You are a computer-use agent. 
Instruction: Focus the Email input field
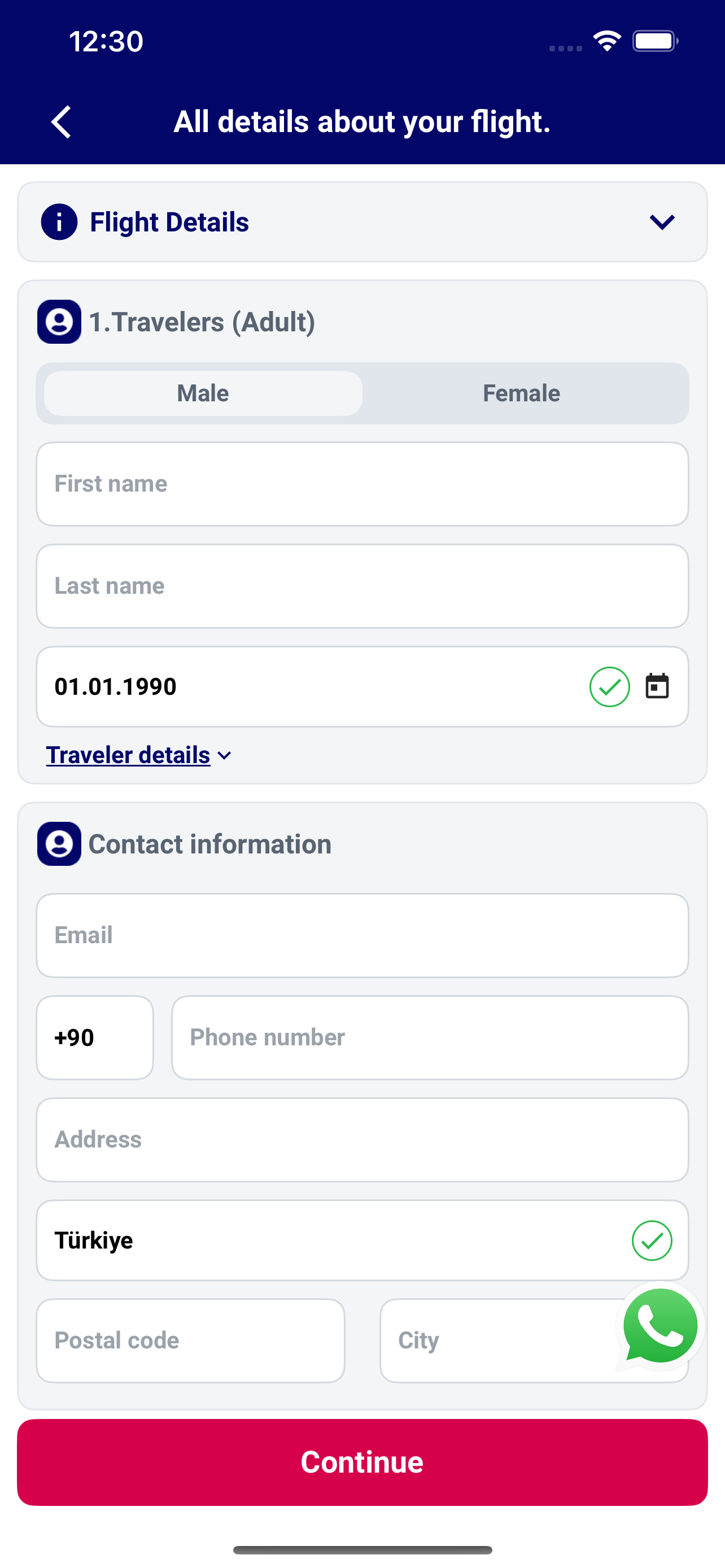362,936
